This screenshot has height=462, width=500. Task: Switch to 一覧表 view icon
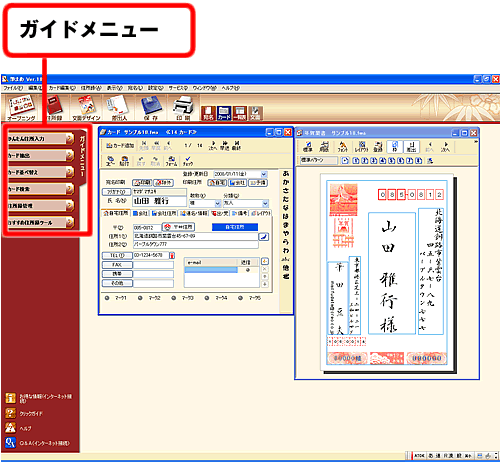pyautogui.click(x=240, y=113)
